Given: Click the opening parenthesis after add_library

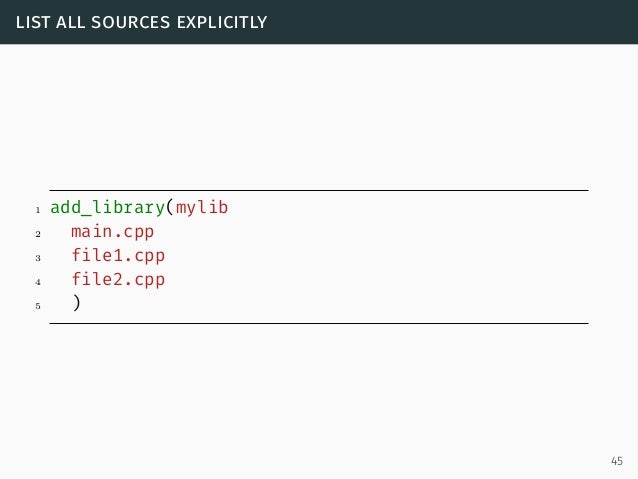Looking at the screenshot, I should (x=170, y=208).
